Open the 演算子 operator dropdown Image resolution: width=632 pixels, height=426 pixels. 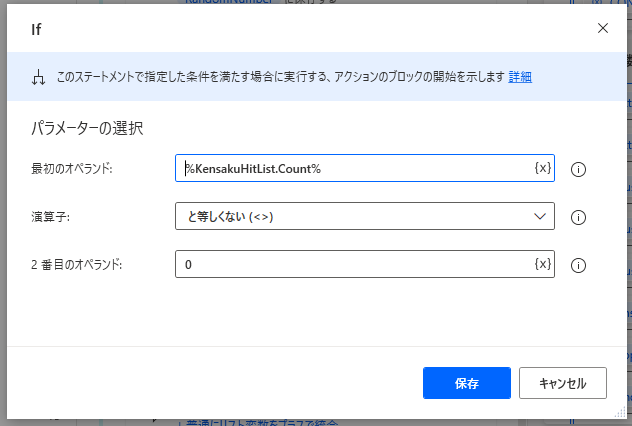tap(364, 216)
